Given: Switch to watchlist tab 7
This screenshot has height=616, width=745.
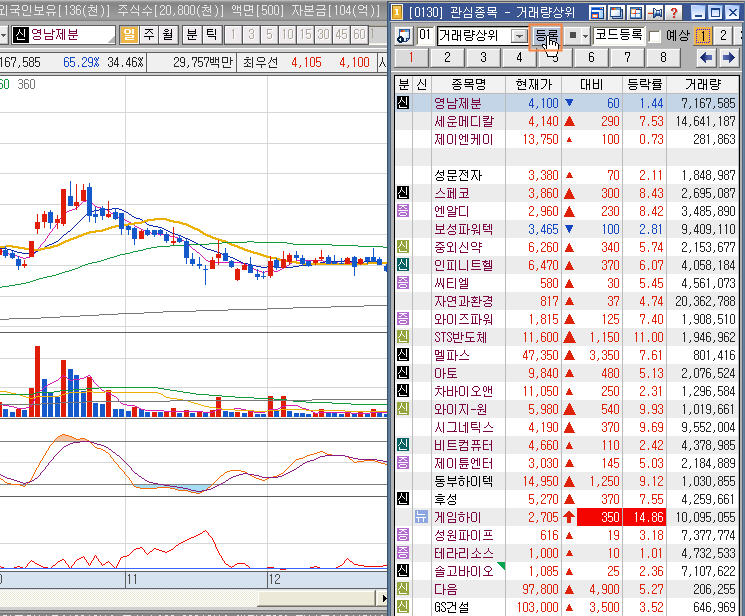Looking at the screenshot, I should click(x=627, y=58).
